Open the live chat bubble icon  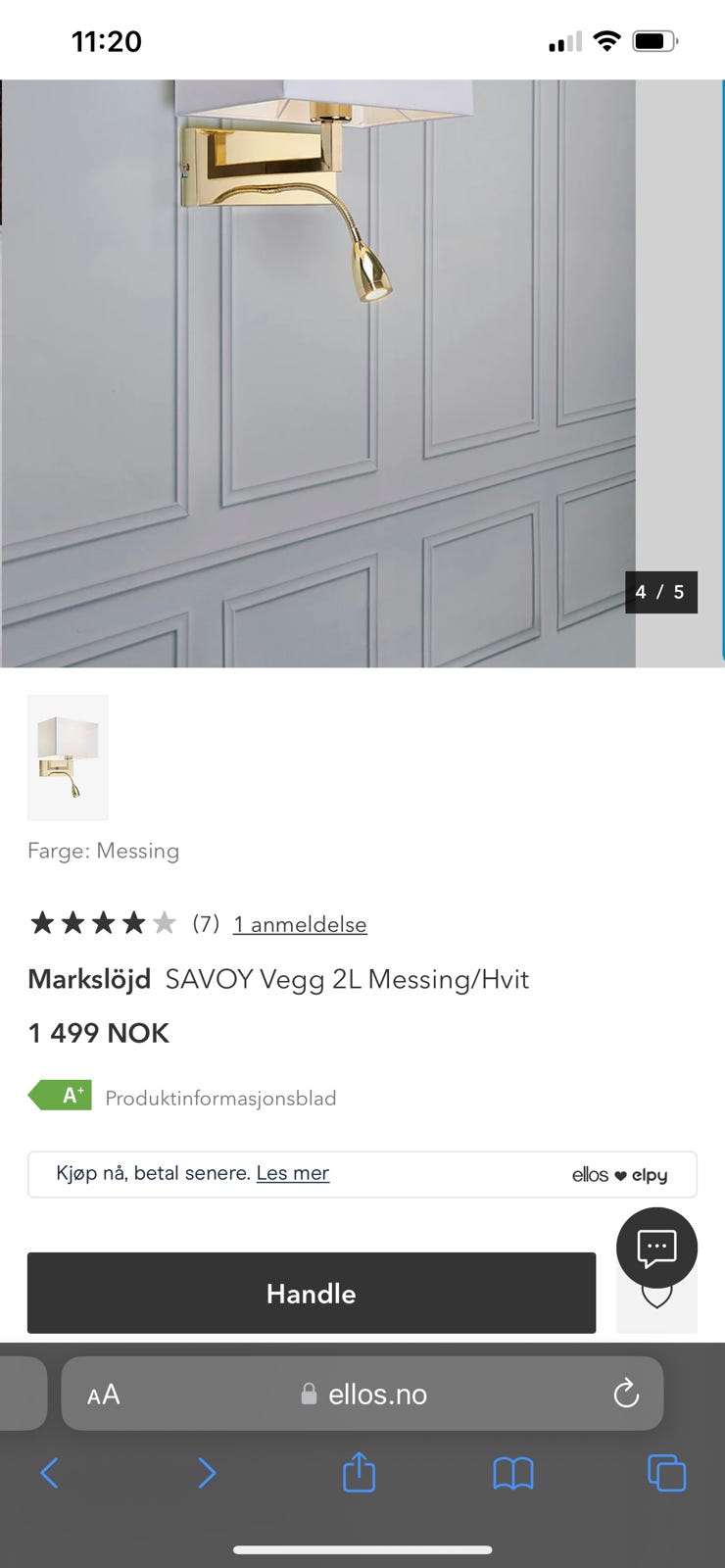click(x=656, y=1248)
